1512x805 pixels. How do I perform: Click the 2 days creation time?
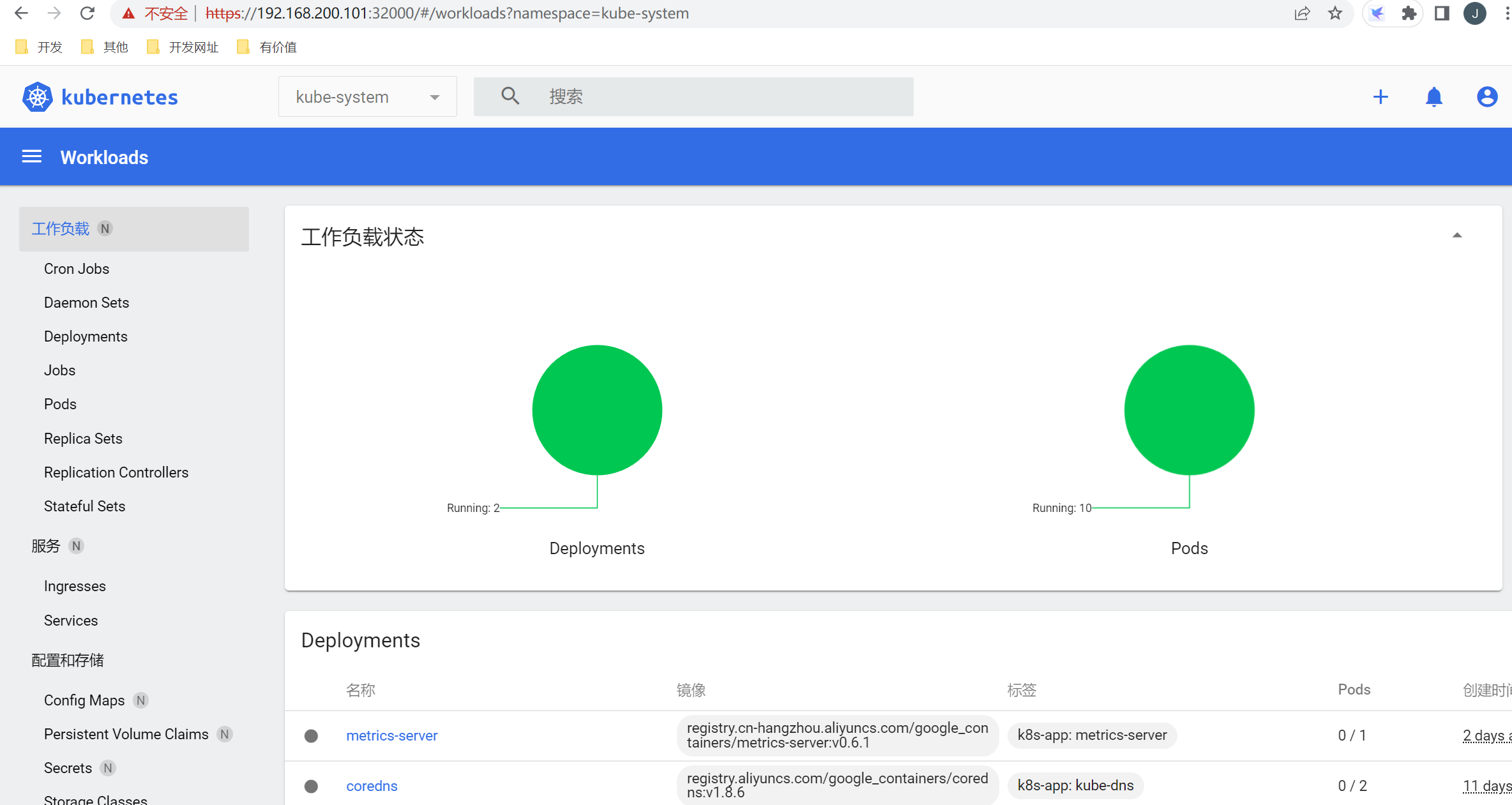click(x=1487, y=735)
